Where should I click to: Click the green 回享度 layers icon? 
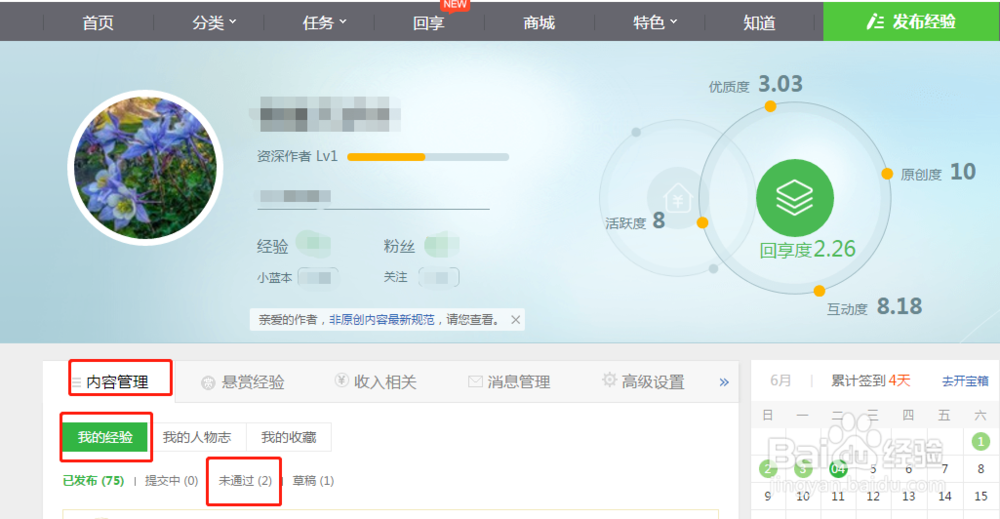point(795,198)
